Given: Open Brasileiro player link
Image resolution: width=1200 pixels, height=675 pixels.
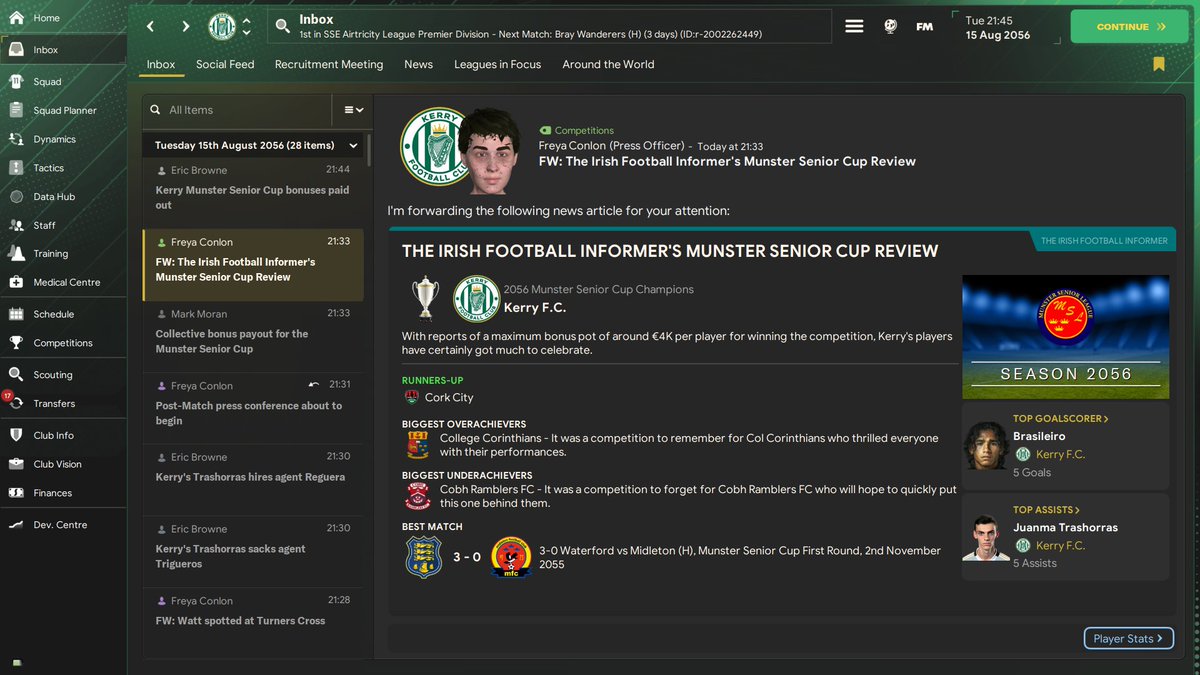Looking at the screenshot, I should coord(1039,436).
